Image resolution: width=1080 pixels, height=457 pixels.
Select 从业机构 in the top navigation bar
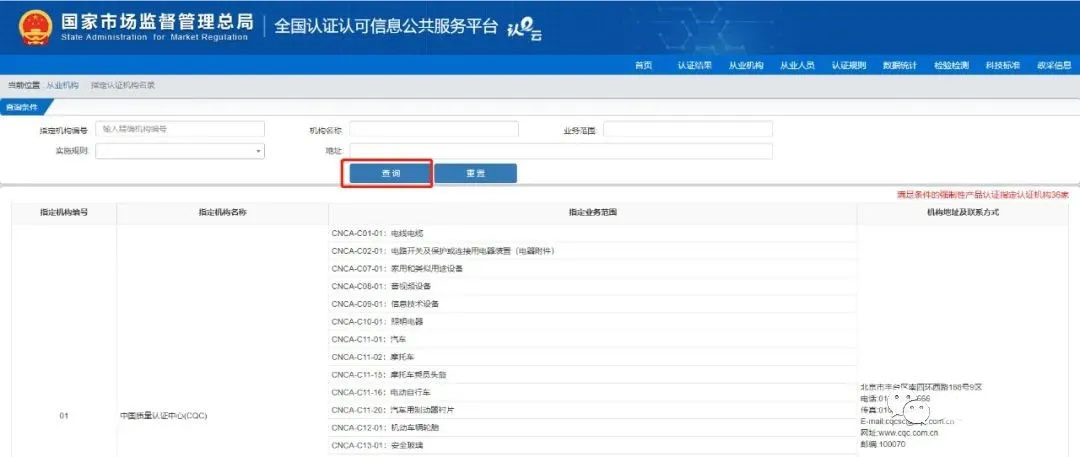click(x=745, y=65)
